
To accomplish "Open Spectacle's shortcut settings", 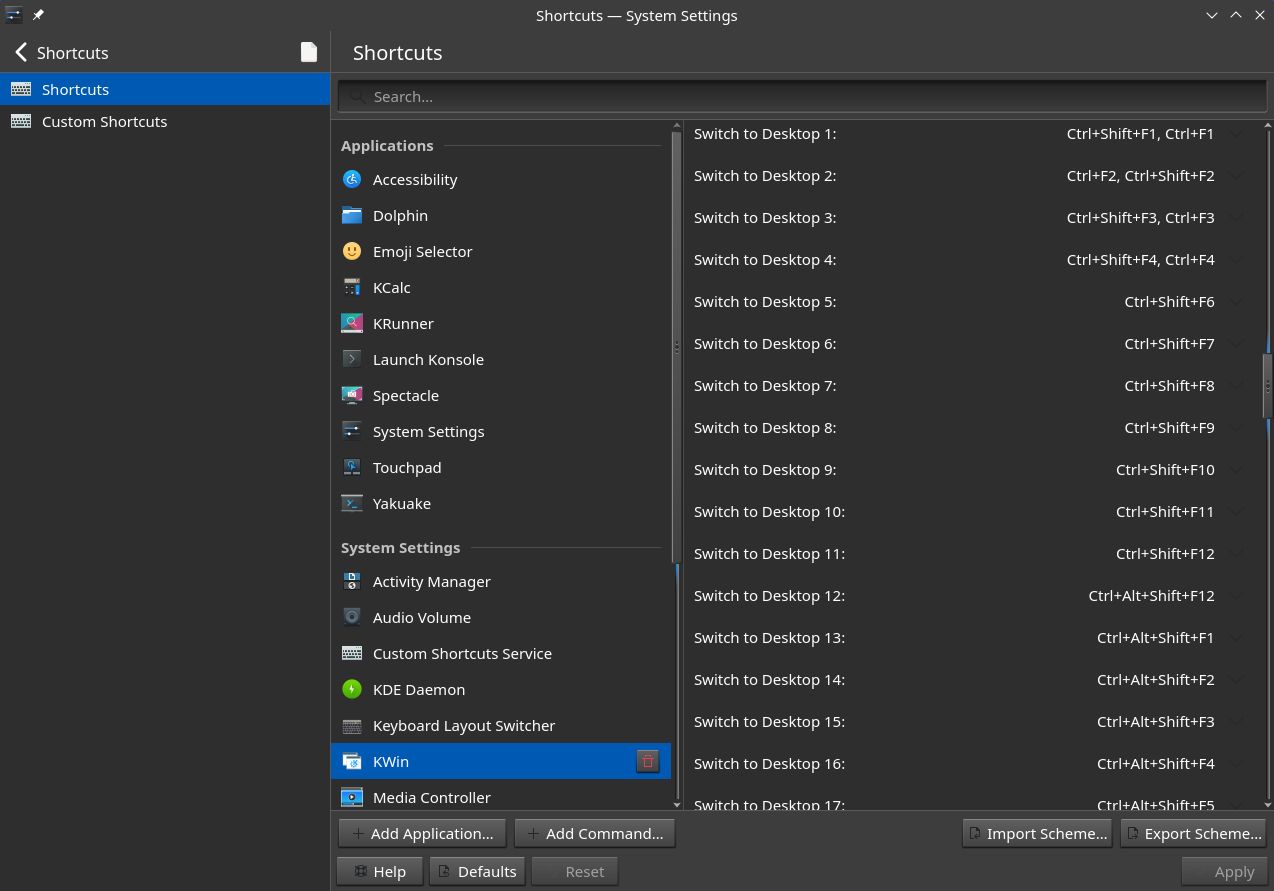I will click(x=406, y=395).
